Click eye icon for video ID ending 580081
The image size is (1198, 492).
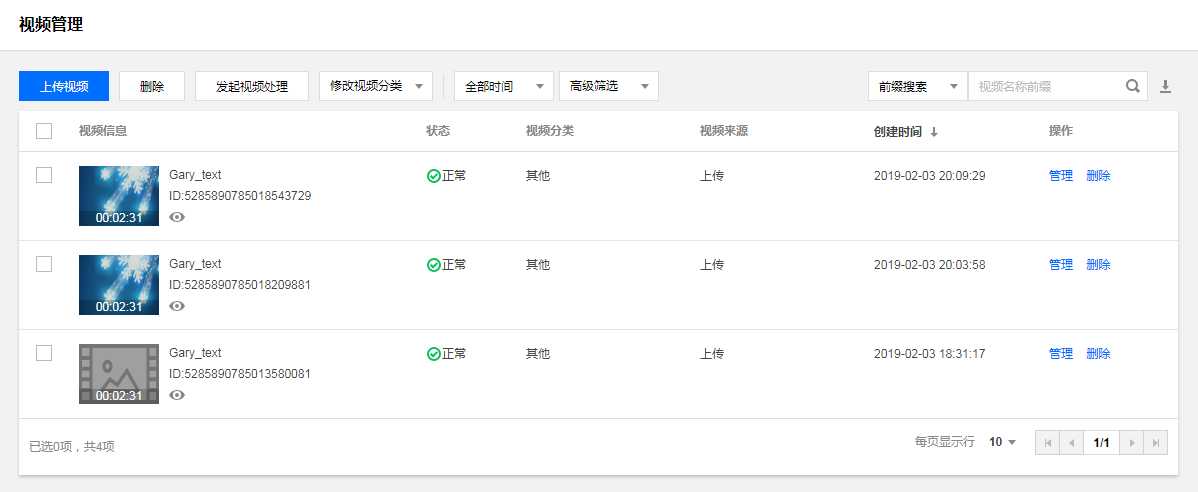point(177,395)
